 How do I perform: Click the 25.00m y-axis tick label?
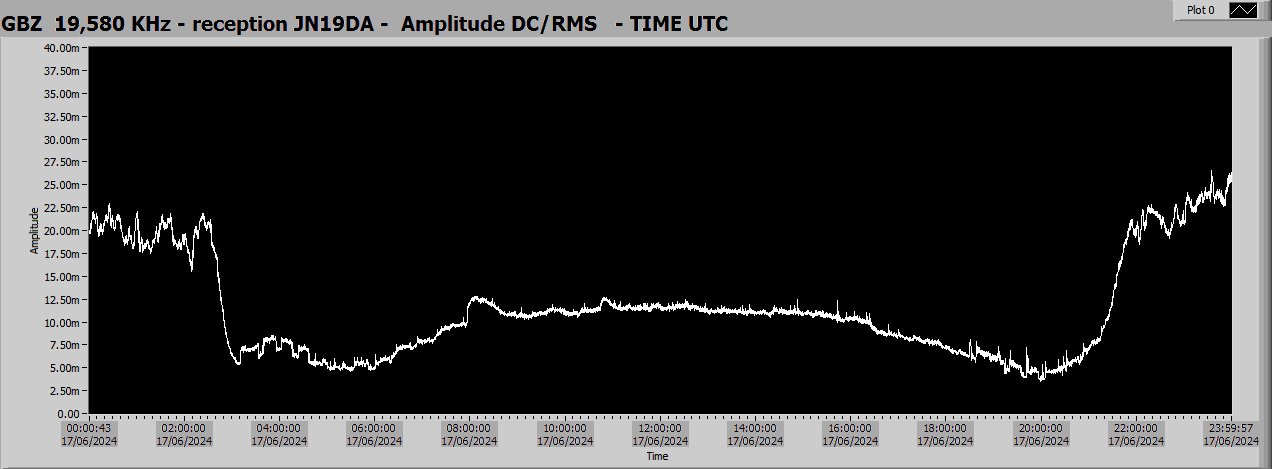pyautogui.click(x=62, y=185)
